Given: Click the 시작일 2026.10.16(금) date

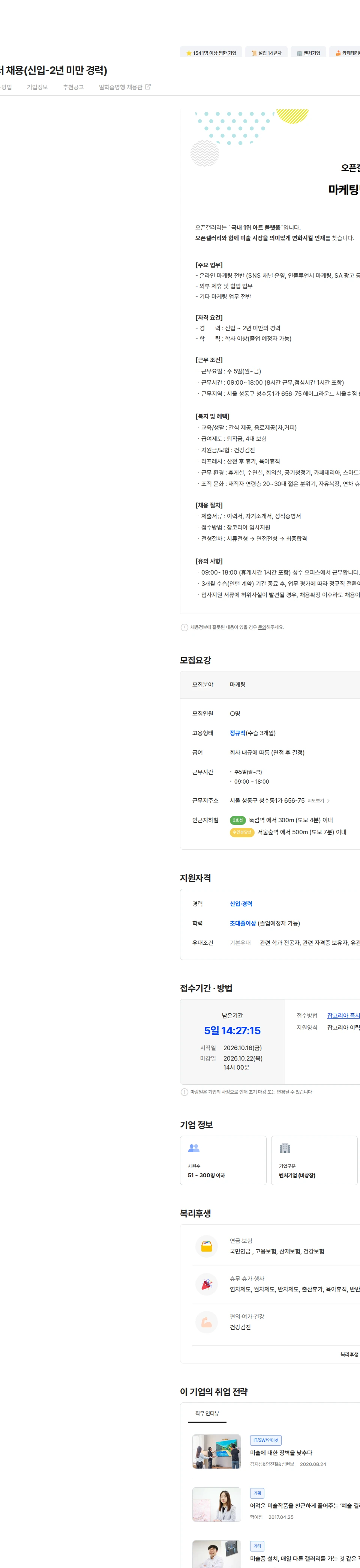Looking at the screenshot, I should point(243,1047).
